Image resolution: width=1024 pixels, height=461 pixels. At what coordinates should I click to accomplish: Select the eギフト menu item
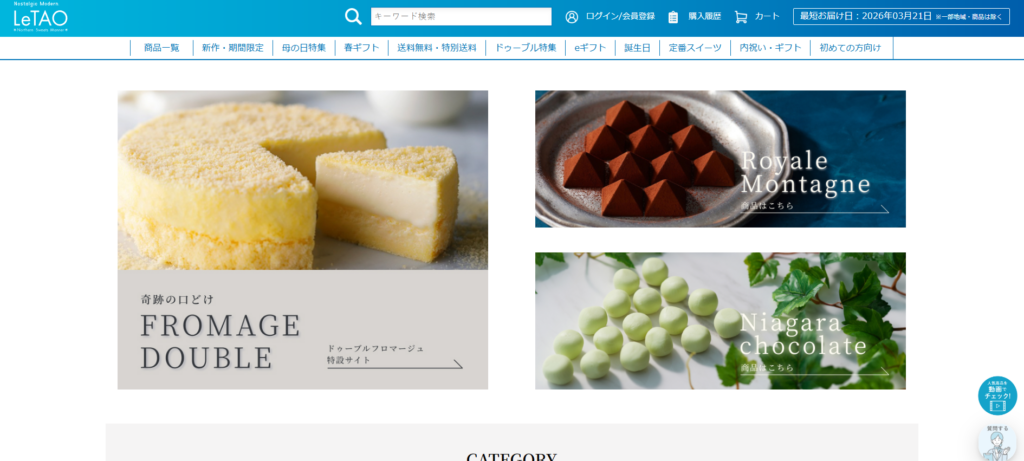click(590, 48)
